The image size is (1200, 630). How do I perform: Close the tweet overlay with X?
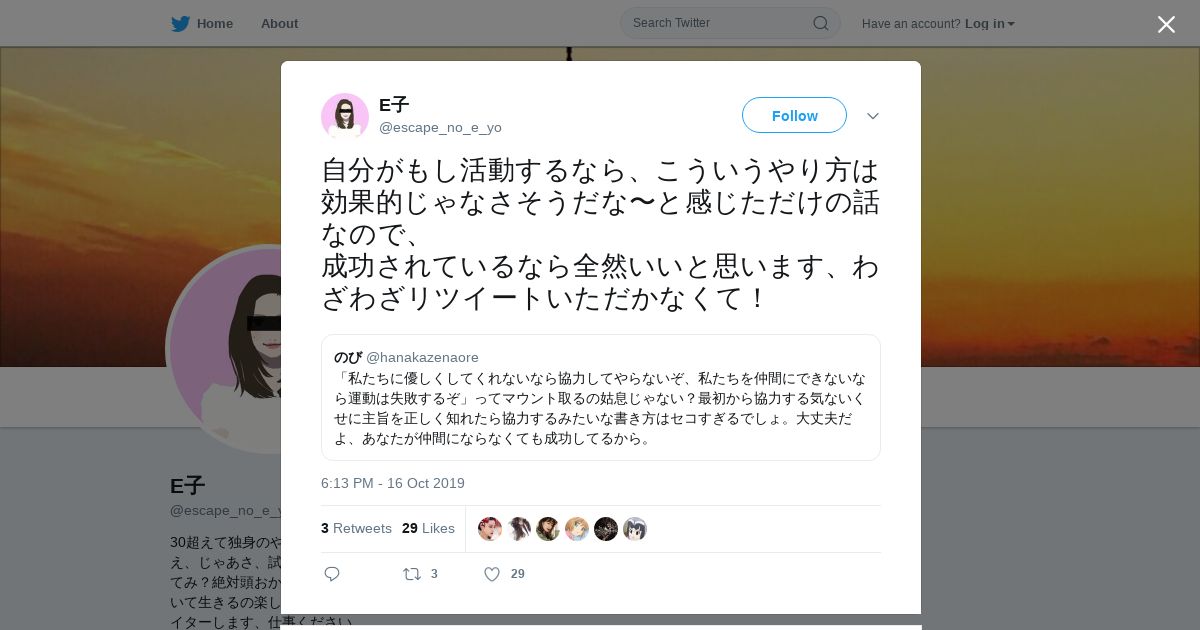[1166, 24]
